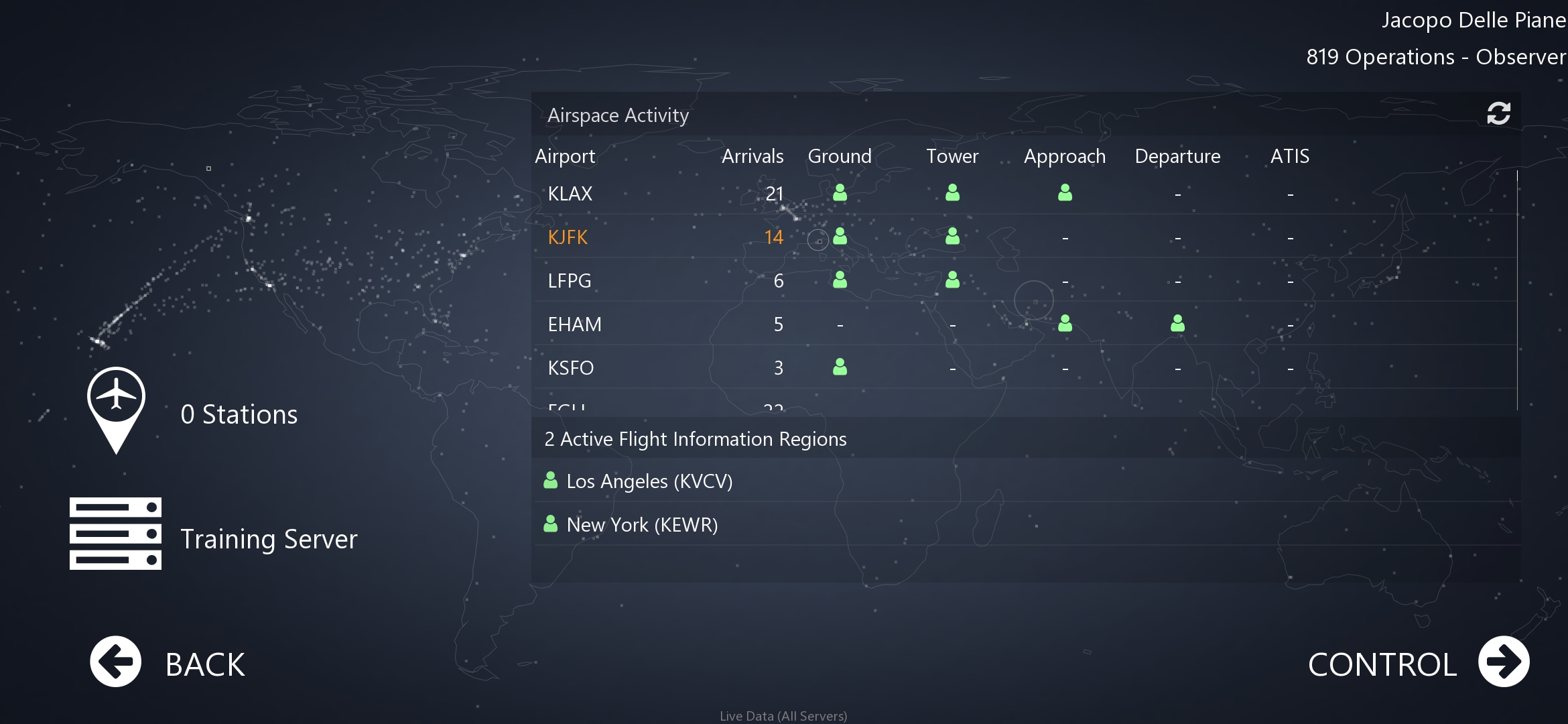The width and height of the screenshot is (1568, 724).
Task: Click the KLAX Tower controller icon
Action: pyautogui.click(x=952, y=193)
